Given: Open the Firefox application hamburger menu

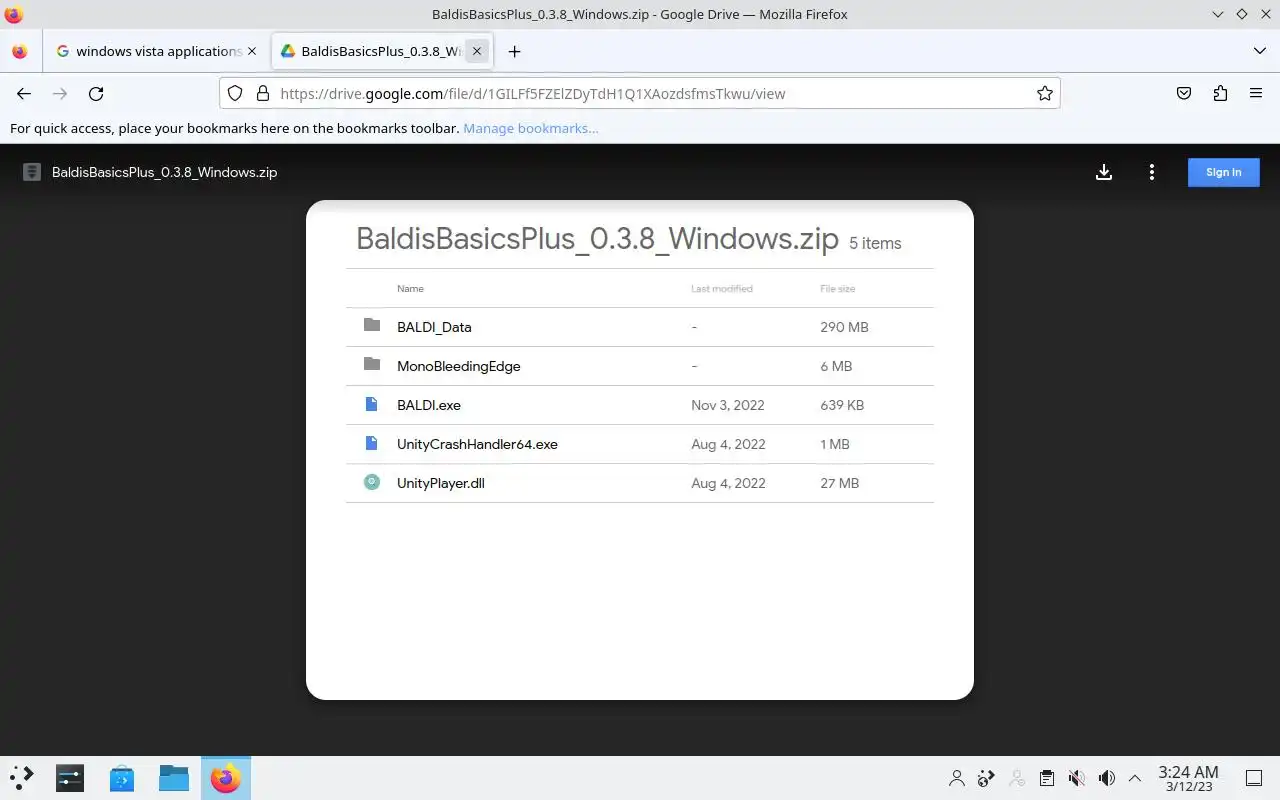Looking at the screenshot, I should click(x=1256, y=93).
